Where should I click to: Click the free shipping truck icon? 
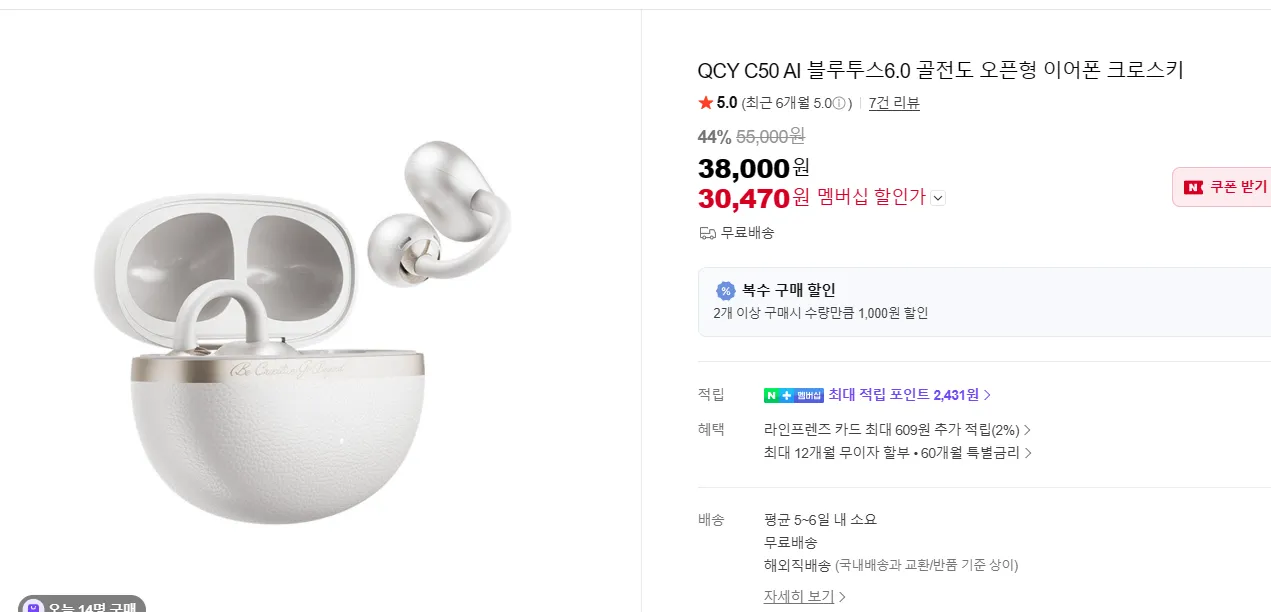click(707, 233)
